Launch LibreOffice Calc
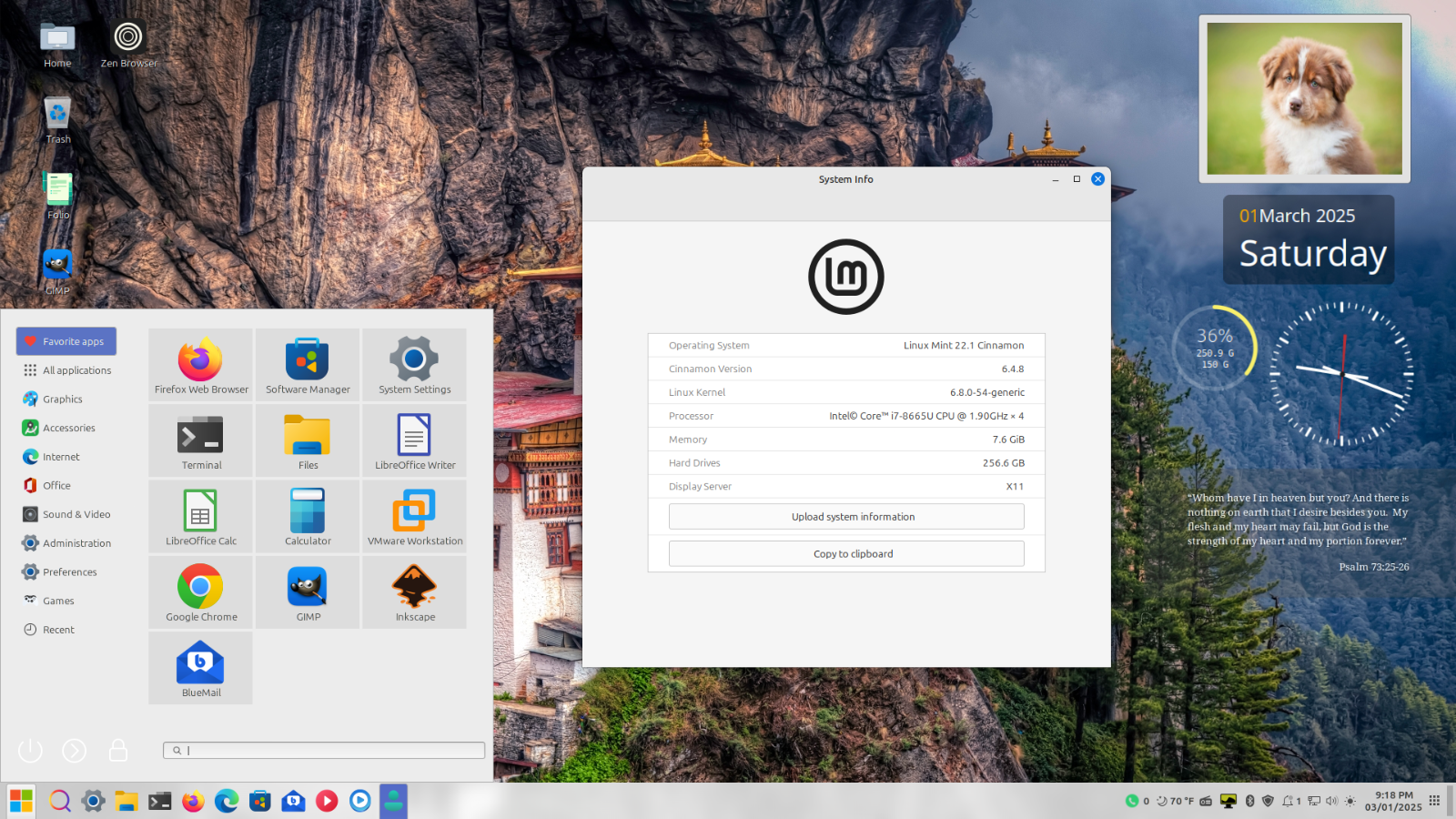Image resolution: width=1456 pixels, height=819 pixels. coord(200,516)
